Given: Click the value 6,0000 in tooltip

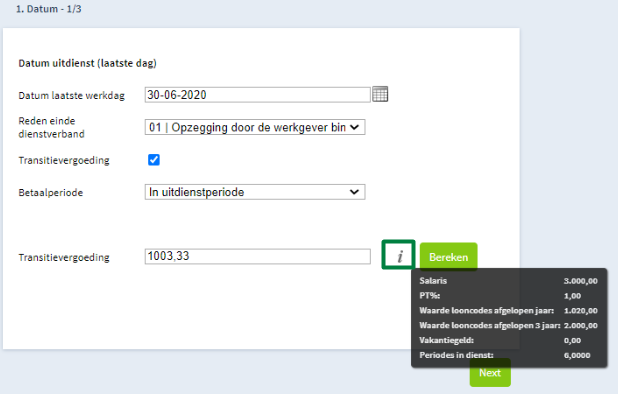Looking at the screenshot, I should (x=577, y=355).
